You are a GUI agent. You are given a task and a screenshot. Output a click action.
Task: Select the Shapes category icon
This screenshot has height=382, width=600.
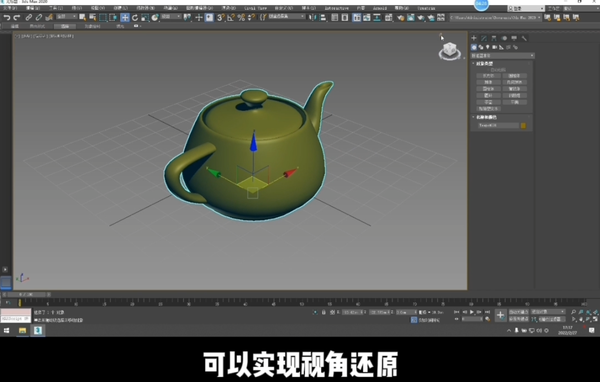[481, 47]
